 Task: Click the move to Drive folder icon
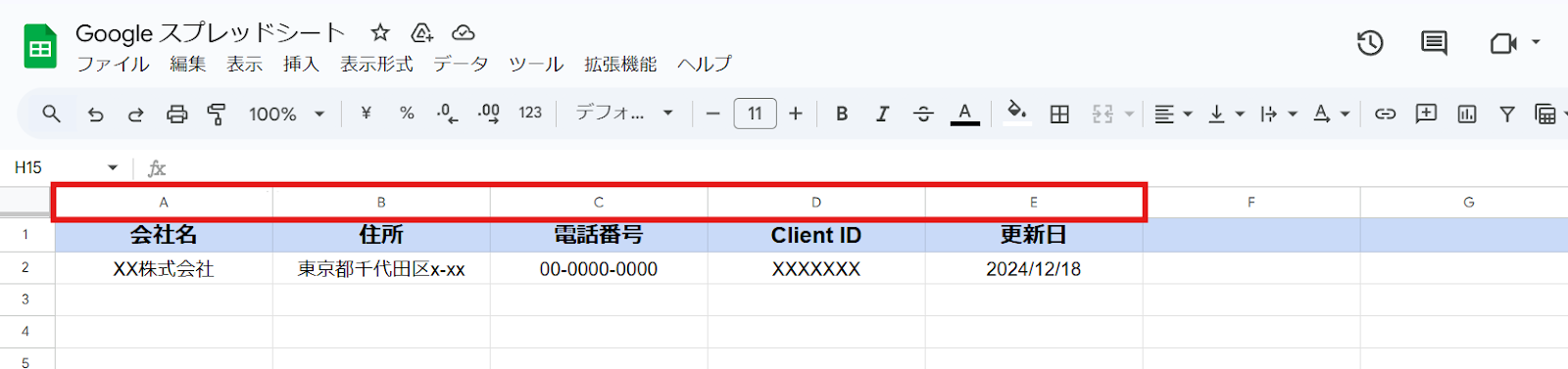(421, 33)
